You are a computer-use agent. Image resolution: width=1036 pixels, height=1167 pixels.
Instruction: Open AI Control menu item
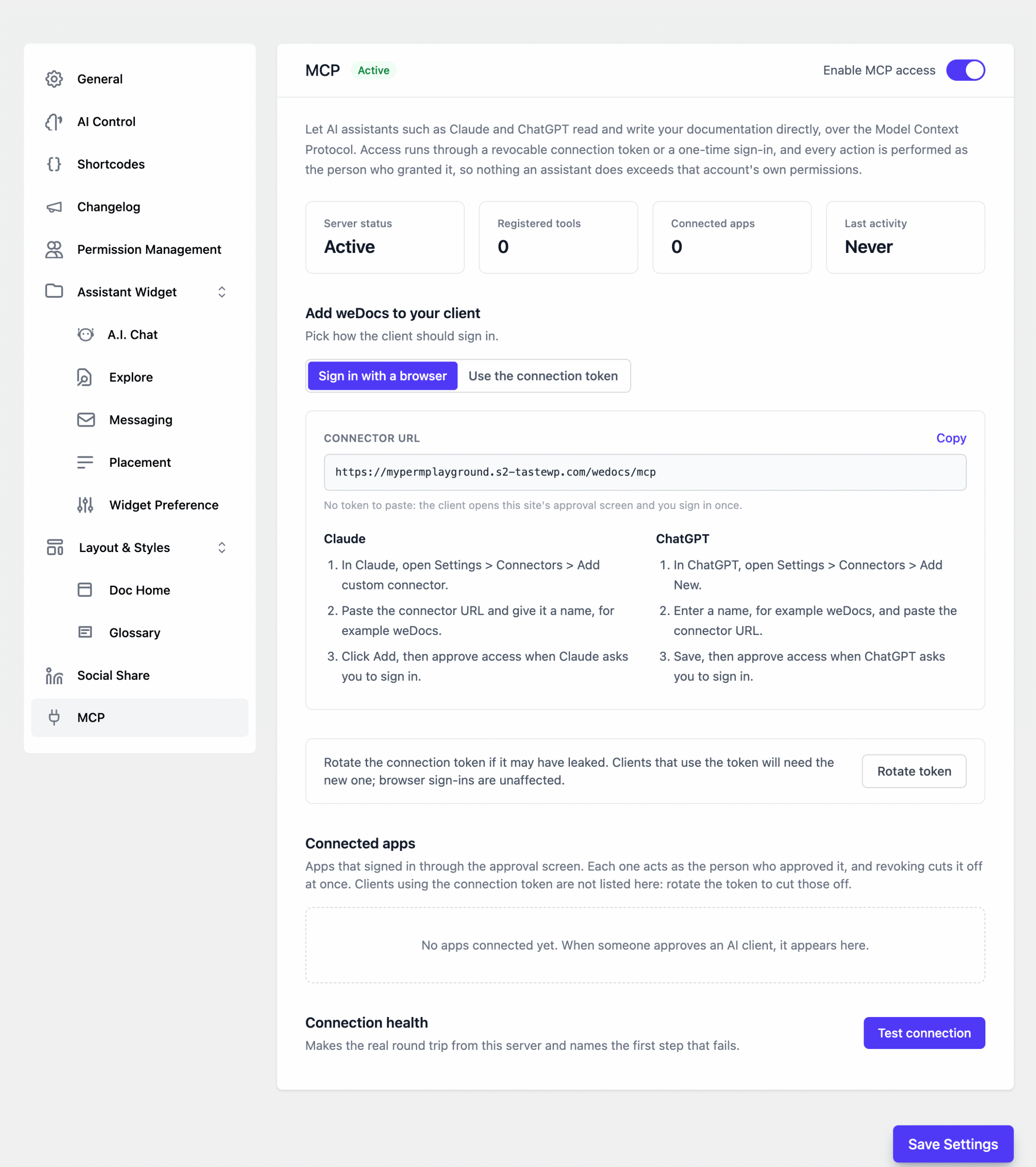coord(140,122)
